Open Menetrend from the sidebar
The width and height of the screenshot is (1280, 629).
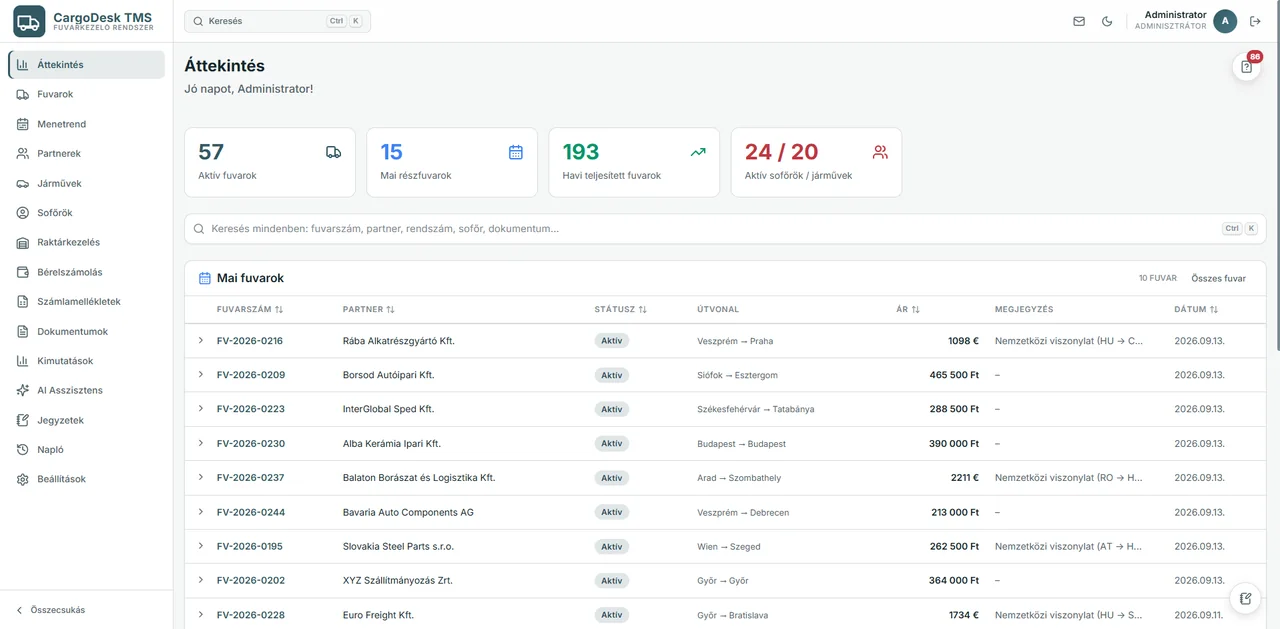pyautogui.click(x=86, y=124)
